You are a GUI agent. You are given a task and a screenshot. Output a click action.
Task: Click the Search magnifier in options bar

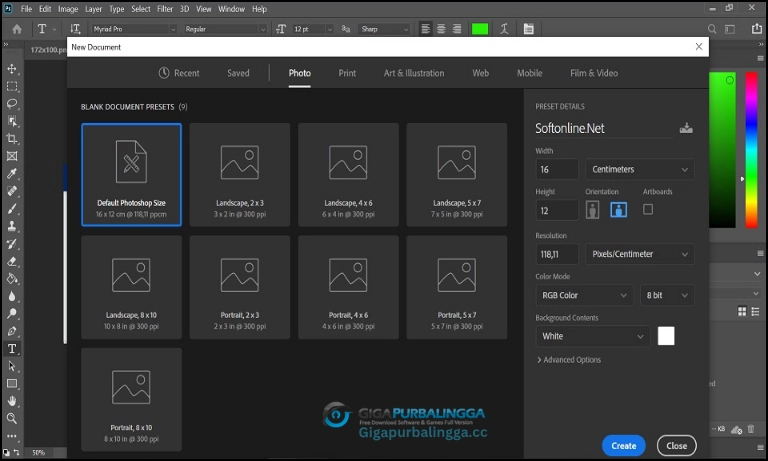click(712, 29)
